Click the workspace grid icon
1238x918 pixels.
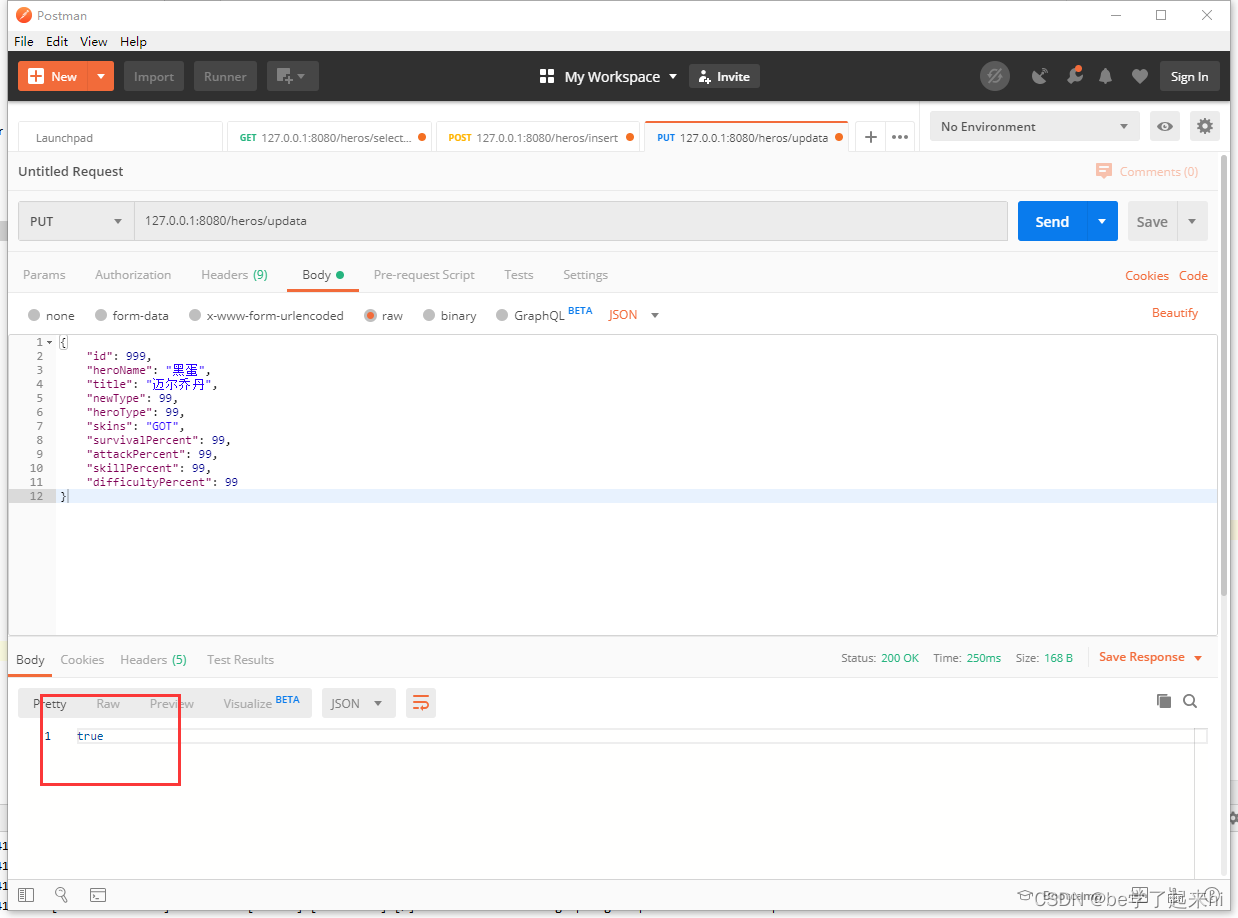click(547, 76)
